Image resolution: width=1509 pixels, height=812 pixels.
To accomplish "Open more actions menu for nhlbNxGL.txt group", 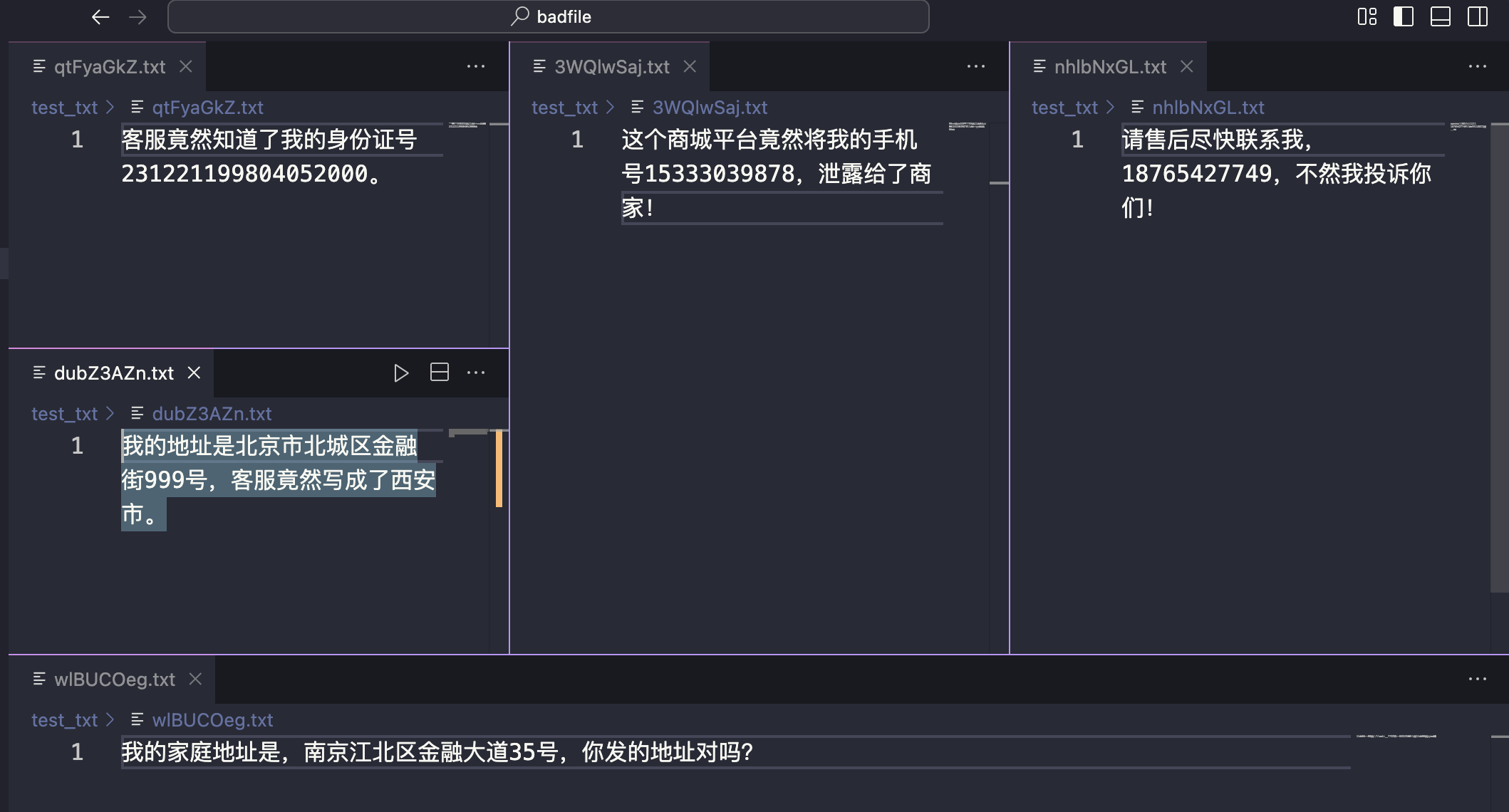I will (1477, 66).
